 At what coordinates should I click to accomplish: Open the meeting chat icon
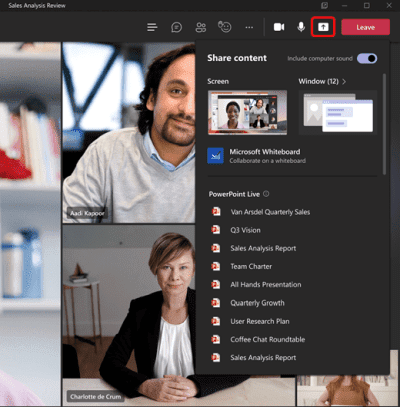(176, 27)
